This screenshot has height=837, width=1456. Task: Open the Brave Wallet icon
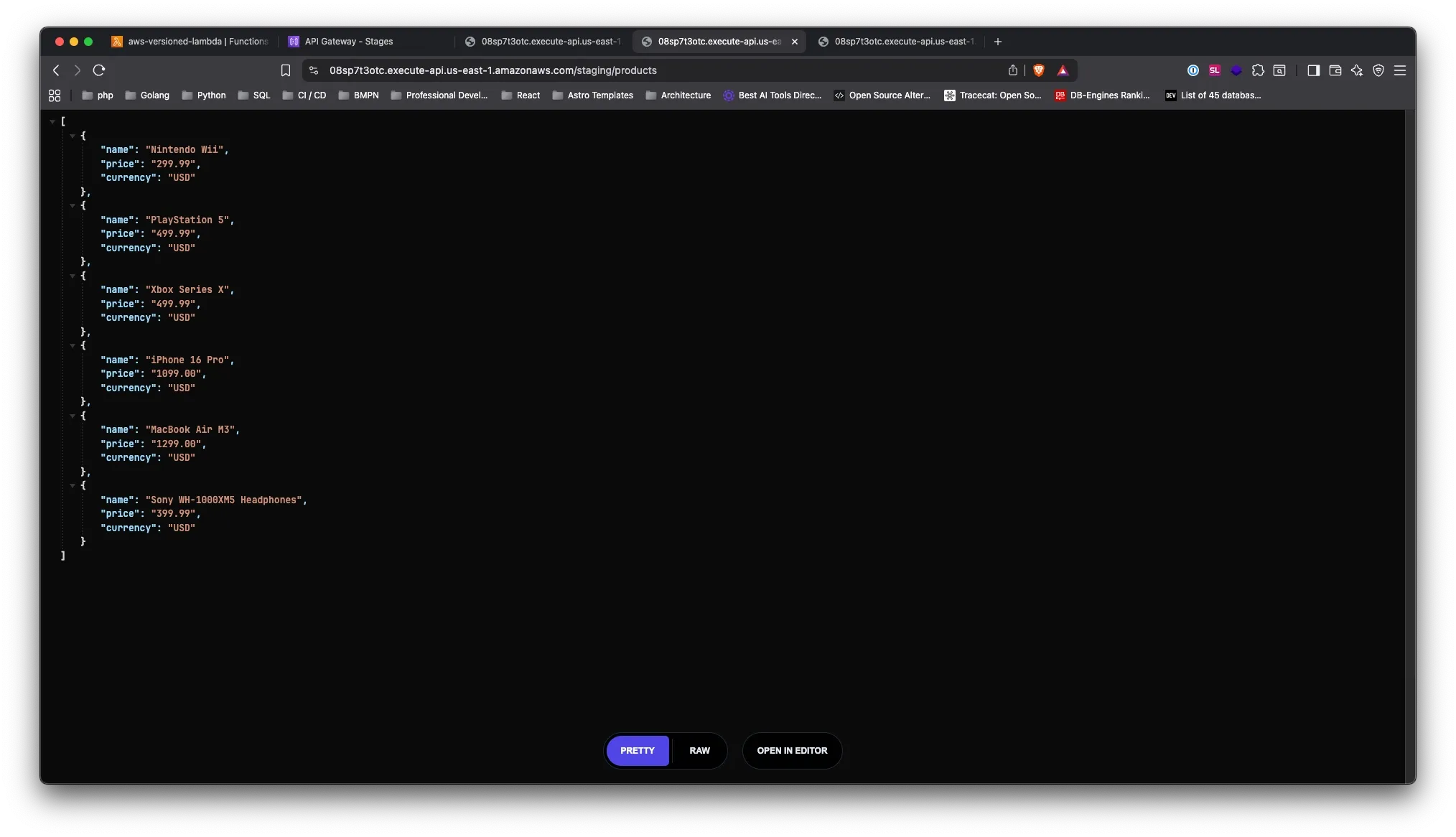tap(1335, 70)
